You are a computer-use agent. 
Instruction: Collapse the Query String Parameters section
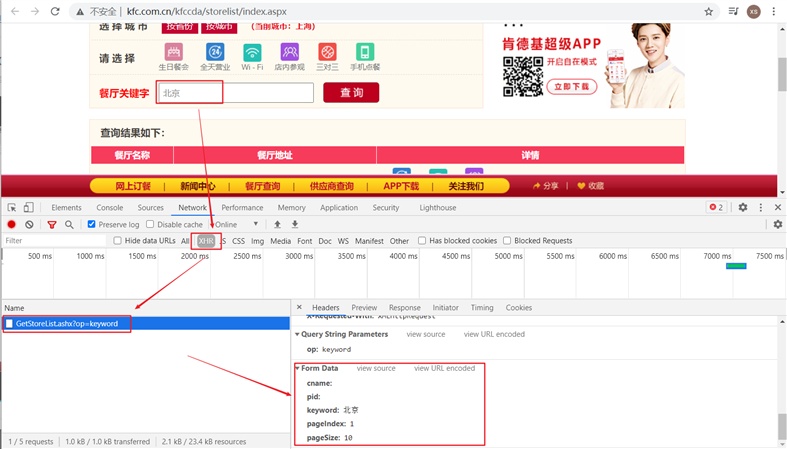point(297,334)
